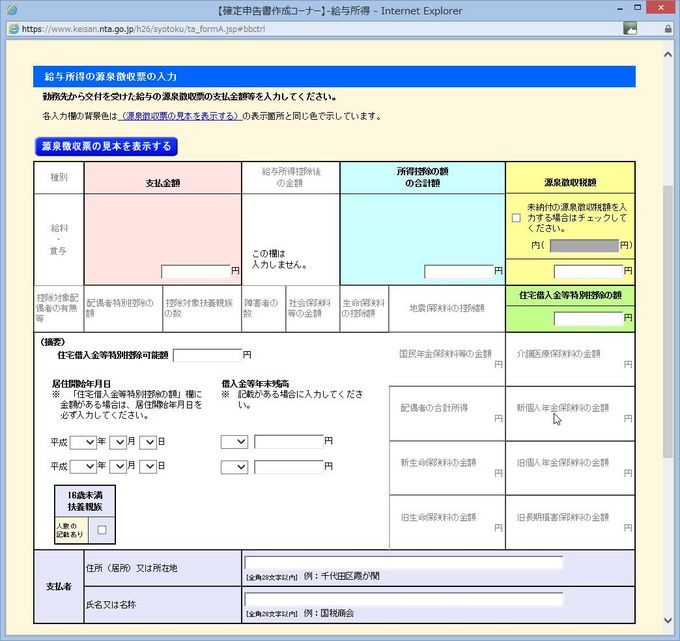Click the first 借入金等年末残高 amount field
This screenshot has height=641, width=680.
pyautogui.click(x=289, y=442)
